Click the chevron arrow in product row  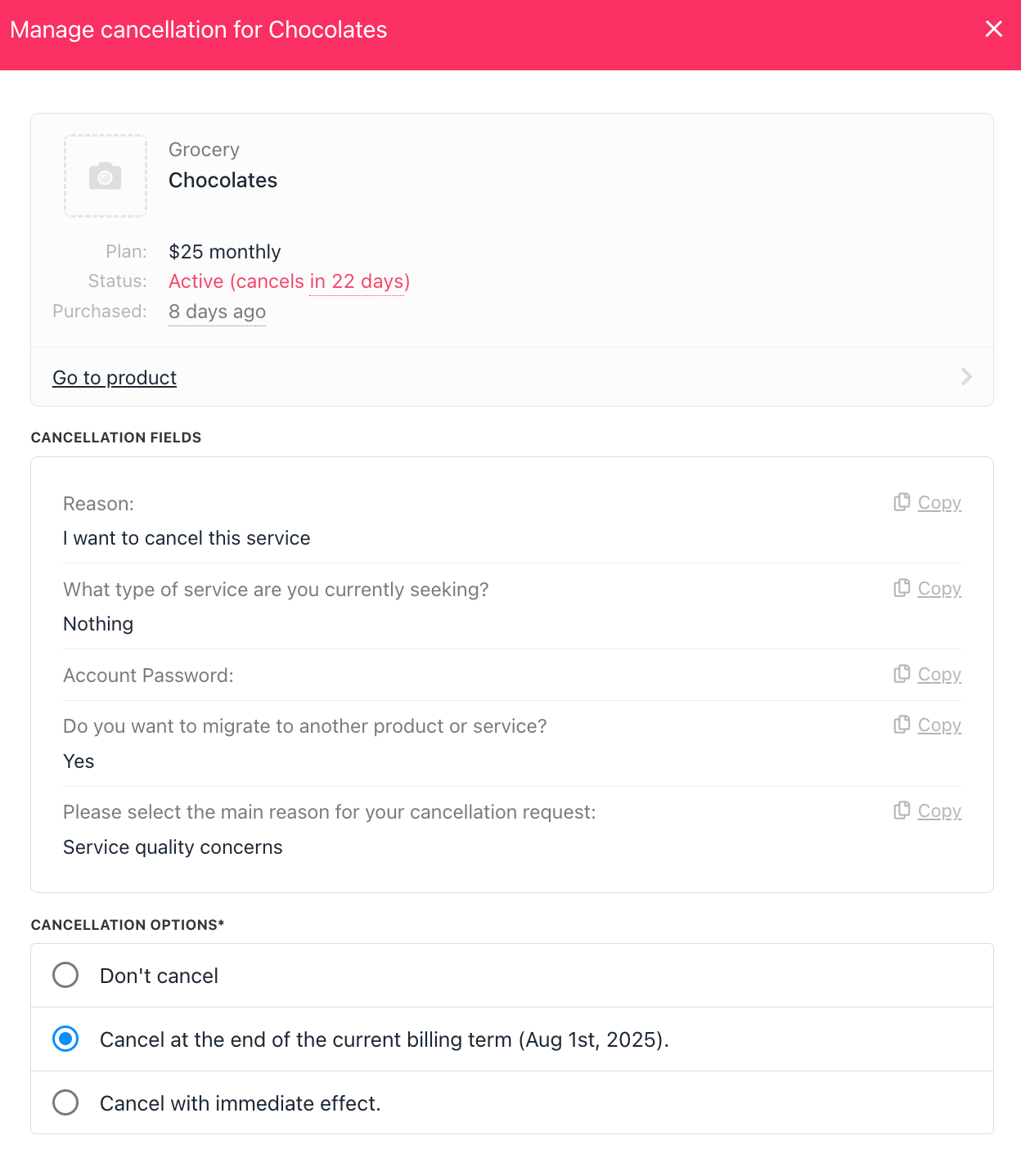click(966, 376)
